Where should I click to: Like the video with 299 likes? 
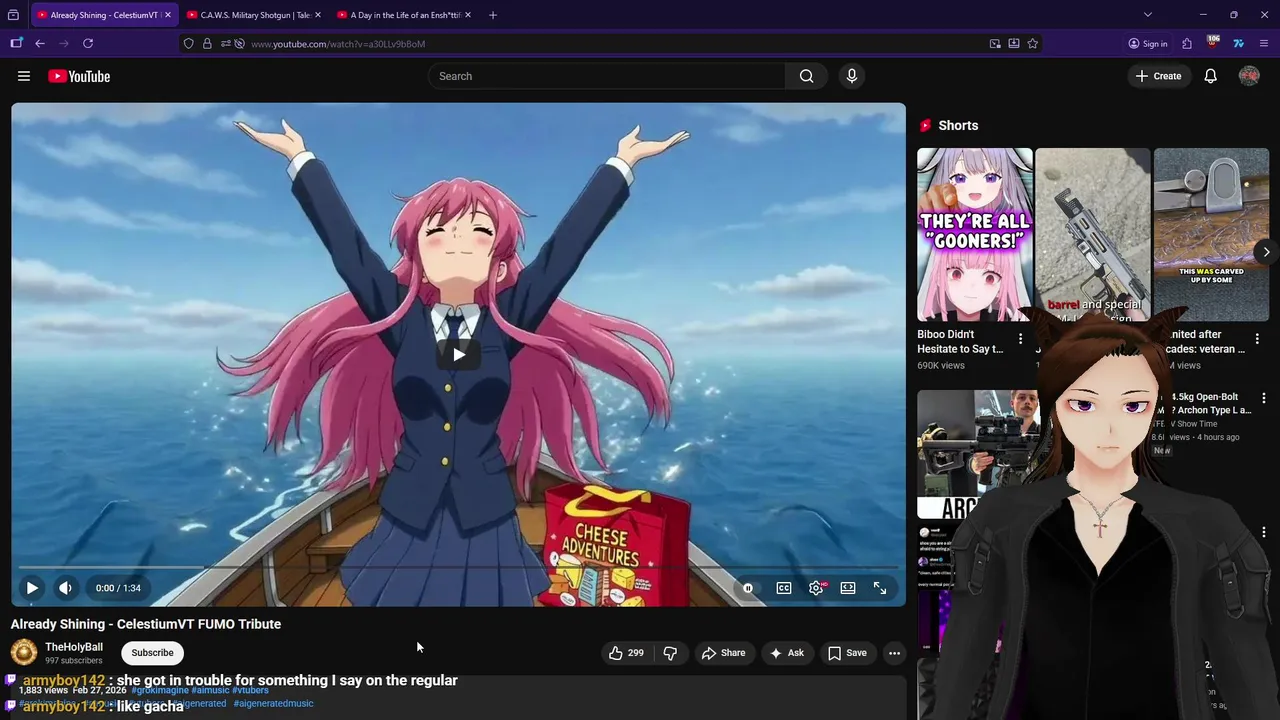pos(626,653)
